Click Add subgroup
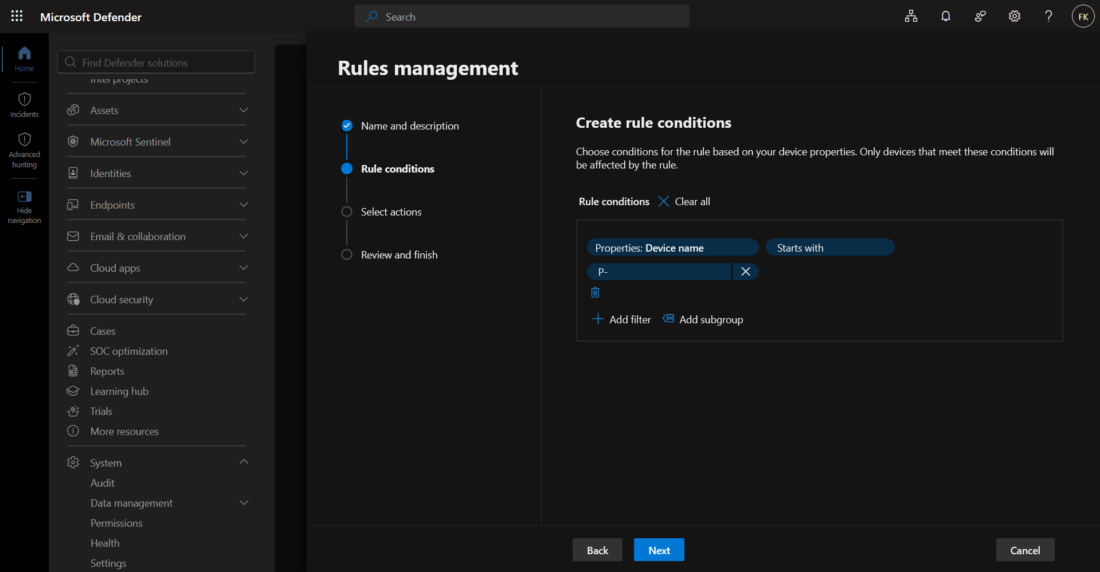The width and height of the screenshot is (1100, 572). pyautogui.click(x=703, y=319)
